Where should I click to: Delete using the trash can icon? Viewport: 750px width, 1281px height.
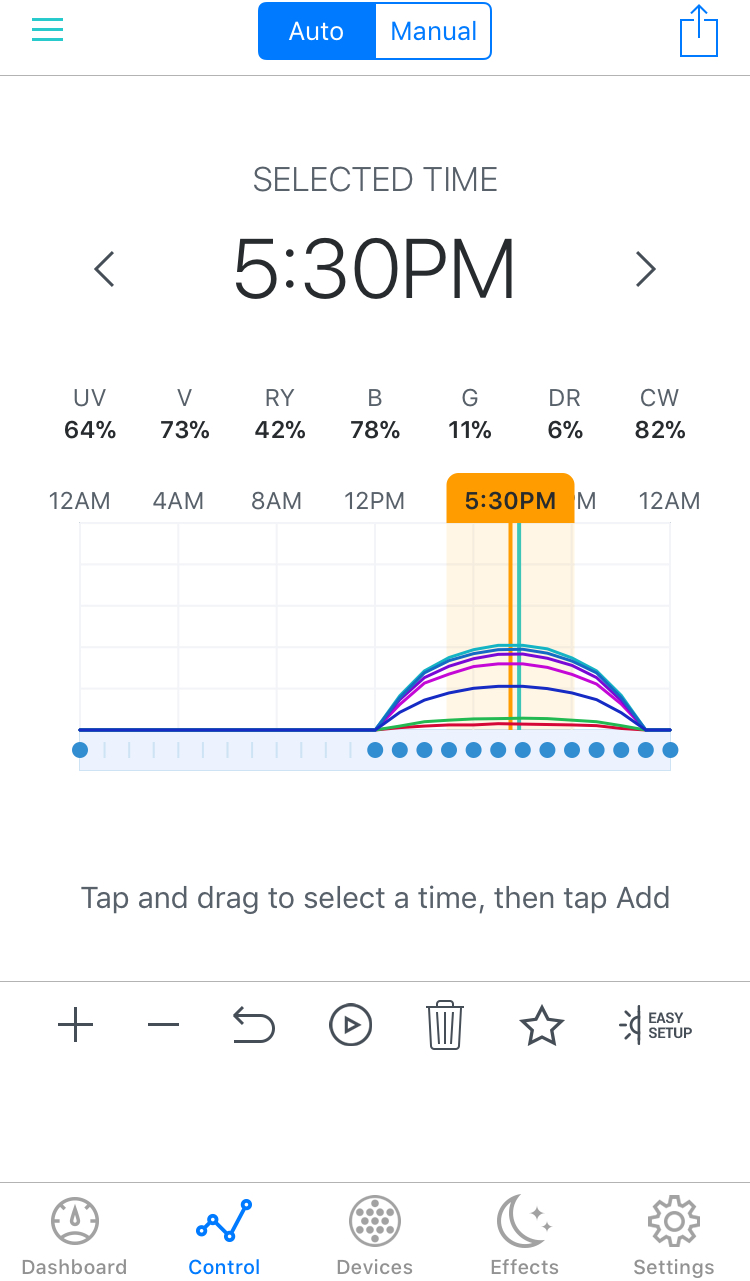point(445,1025)
